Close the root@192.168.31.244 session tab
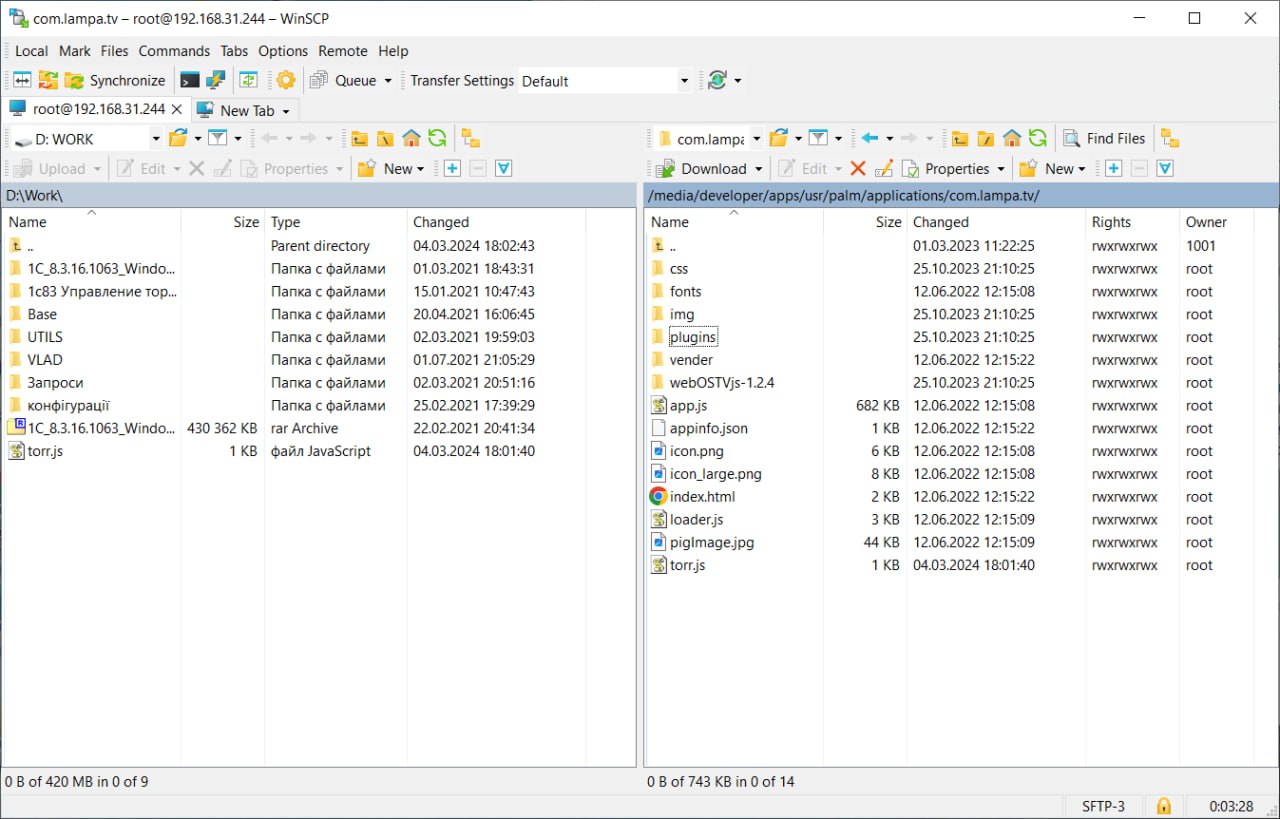 [x=177, y=109]
